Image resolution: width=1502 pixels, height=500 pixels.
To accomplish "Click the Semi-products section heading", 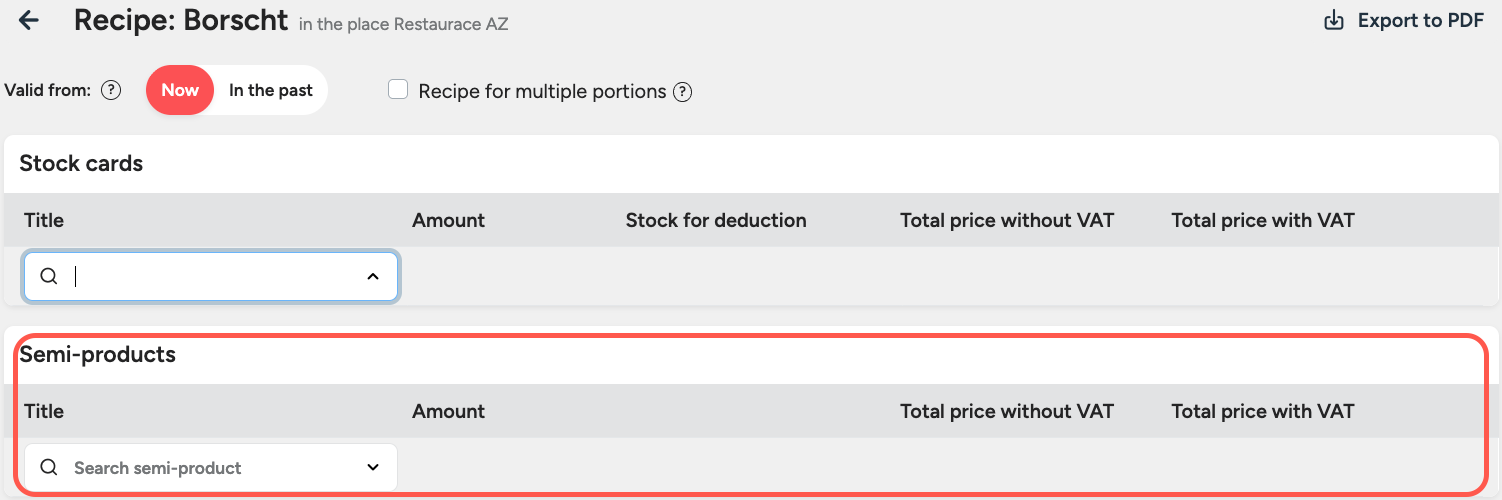I will click(x=98, y=354).
